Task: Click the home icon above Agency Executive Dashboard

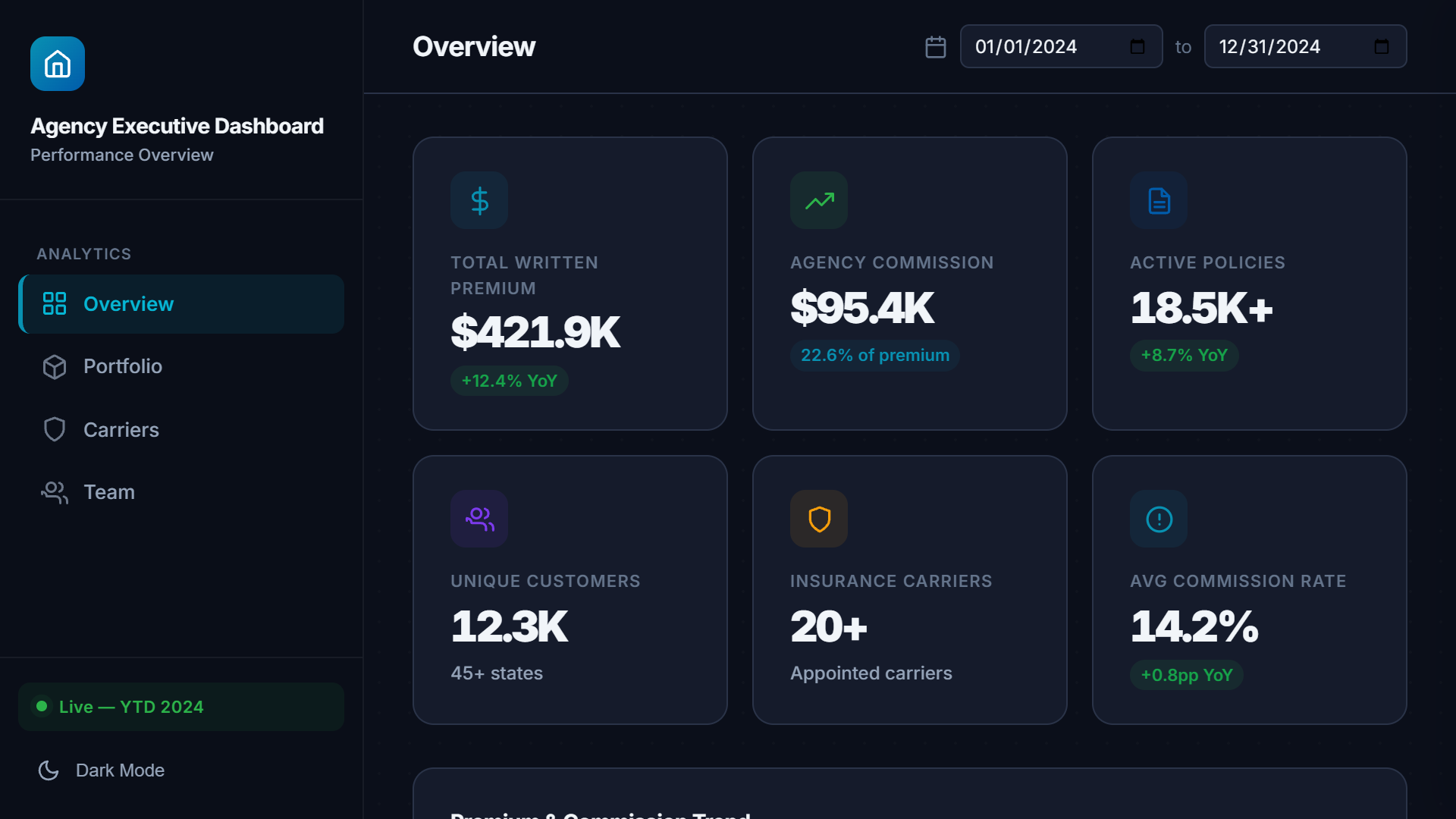Action: click(x=57, y=63)
